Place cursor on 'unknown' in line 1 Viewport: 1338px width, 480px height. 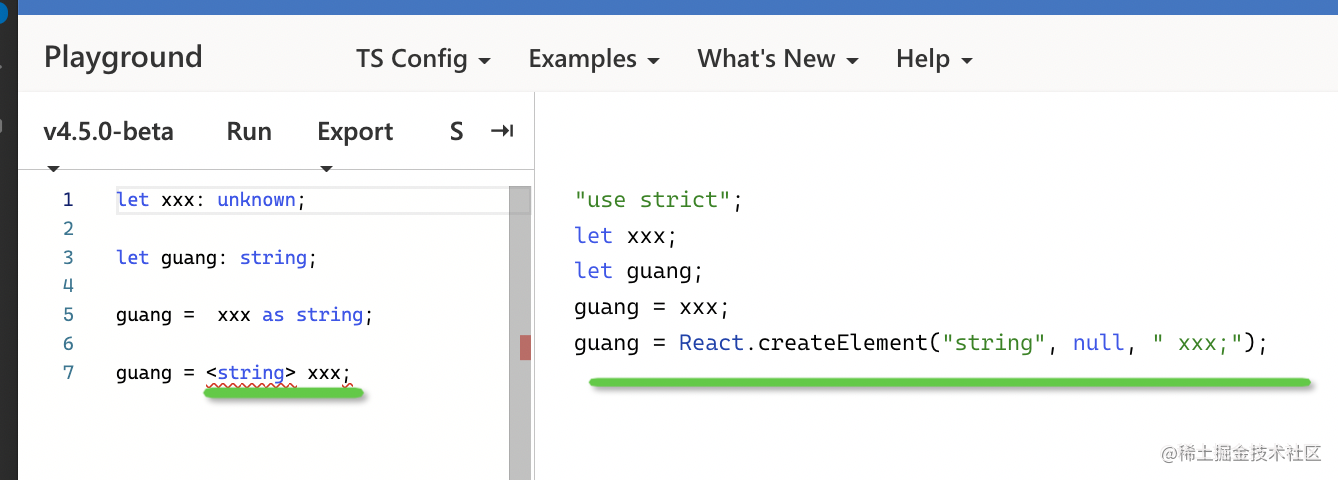tap(256, 200)
